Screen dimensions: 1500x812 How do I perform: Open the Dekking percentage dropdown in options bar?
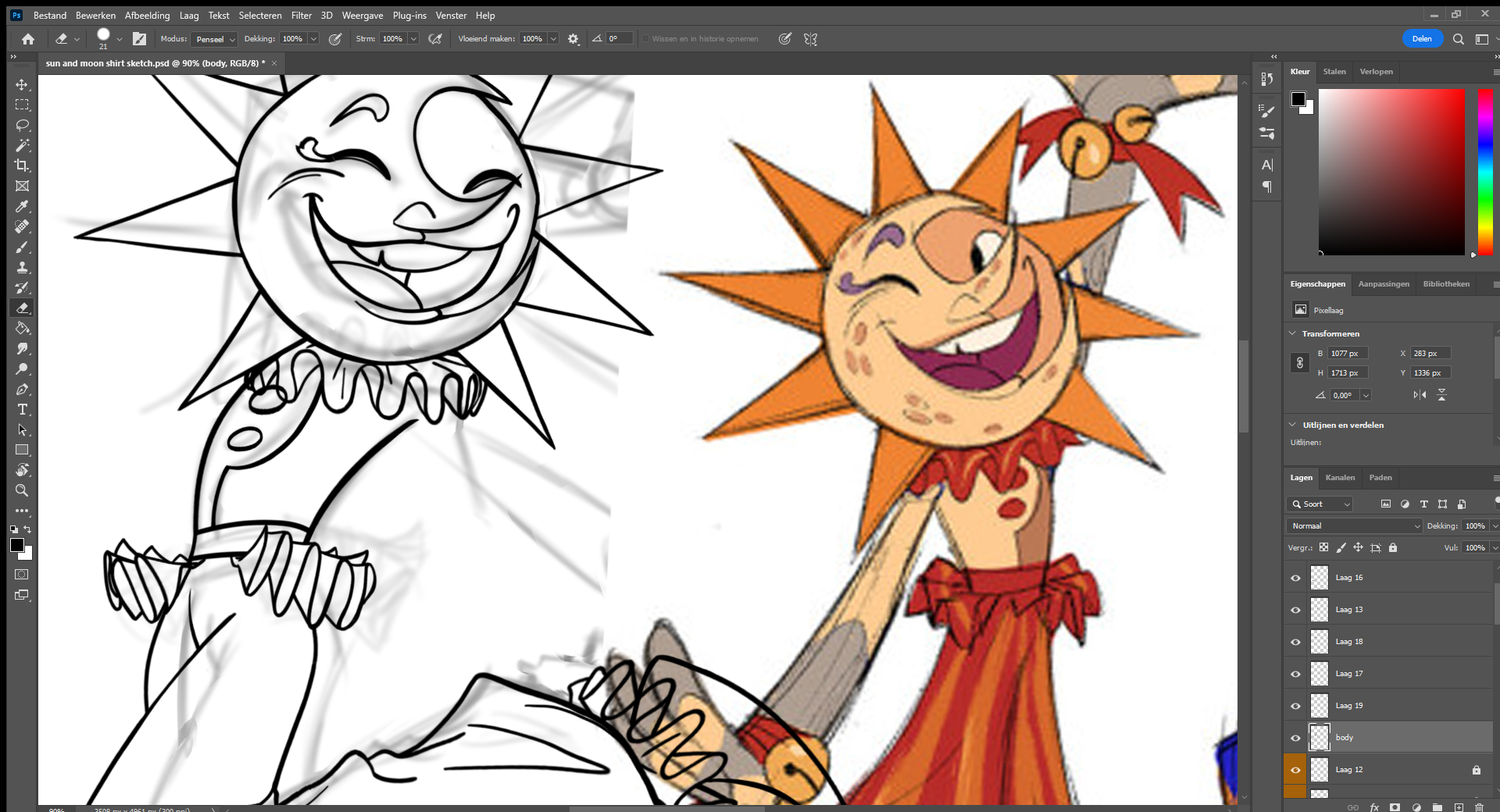point(313,39)
